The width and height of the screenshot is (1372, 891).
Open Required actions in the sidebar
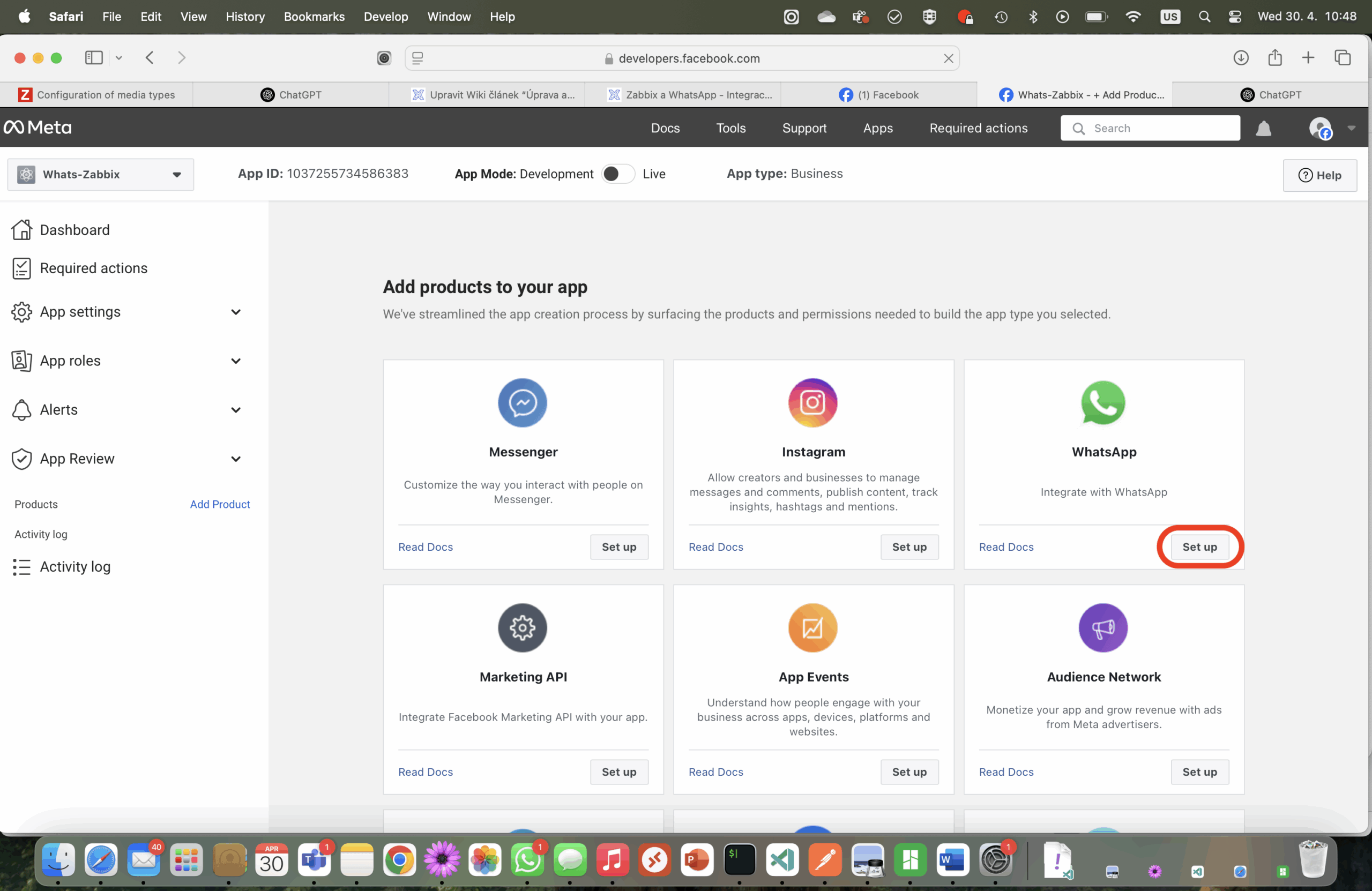[x=79, y=268]
